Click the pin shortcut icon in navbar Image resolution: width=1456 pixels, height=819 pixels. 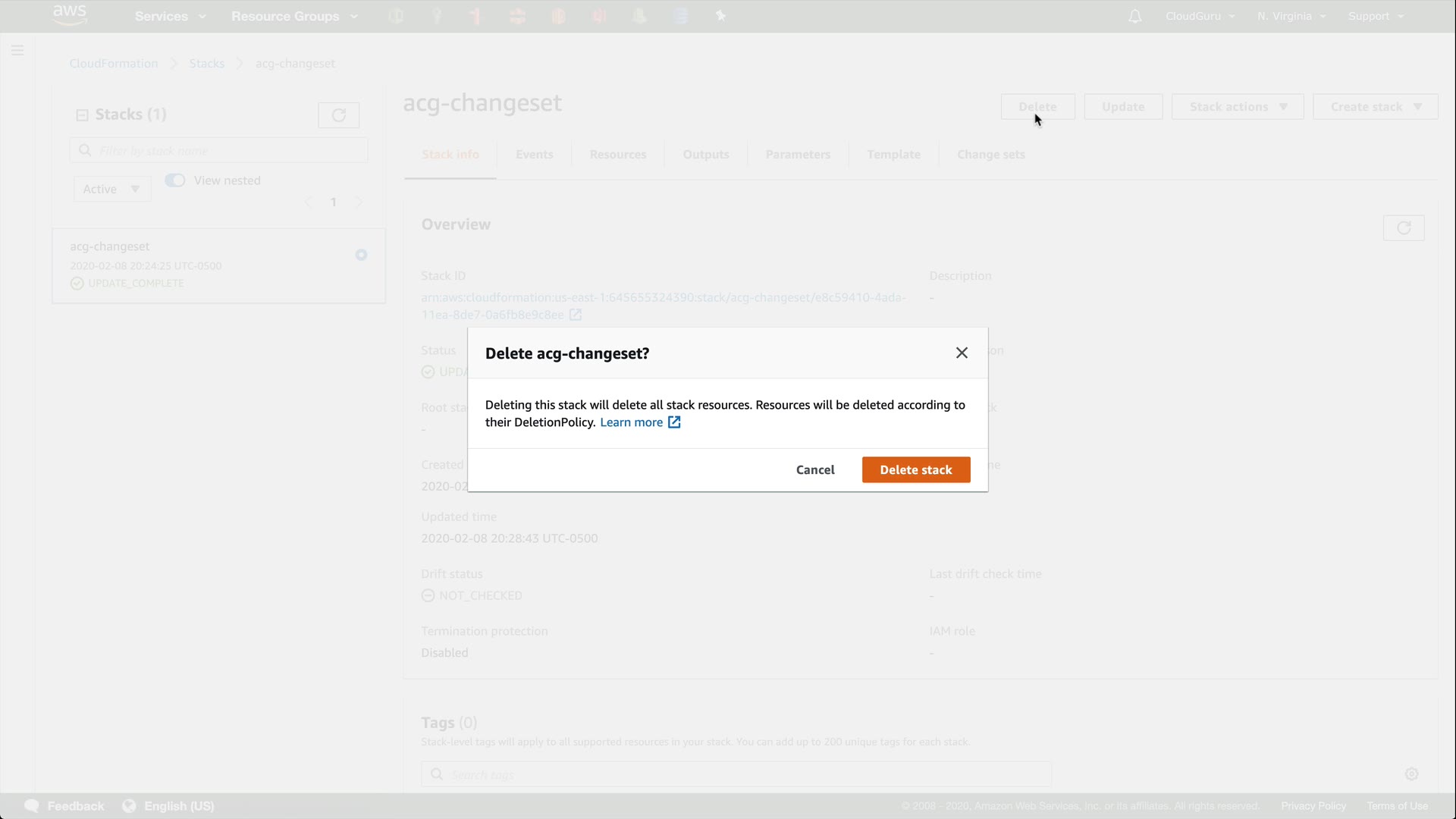pyautogui.click(x=720, y=16)
